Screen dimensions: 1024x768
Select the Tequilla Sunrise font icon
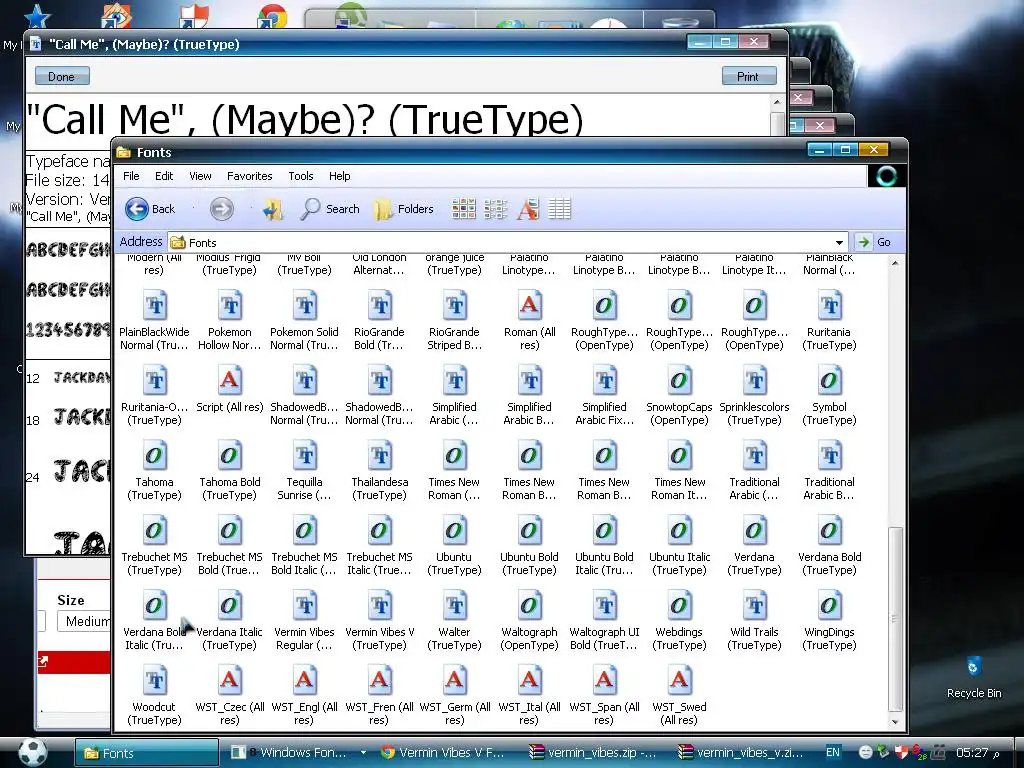point(304,456)
